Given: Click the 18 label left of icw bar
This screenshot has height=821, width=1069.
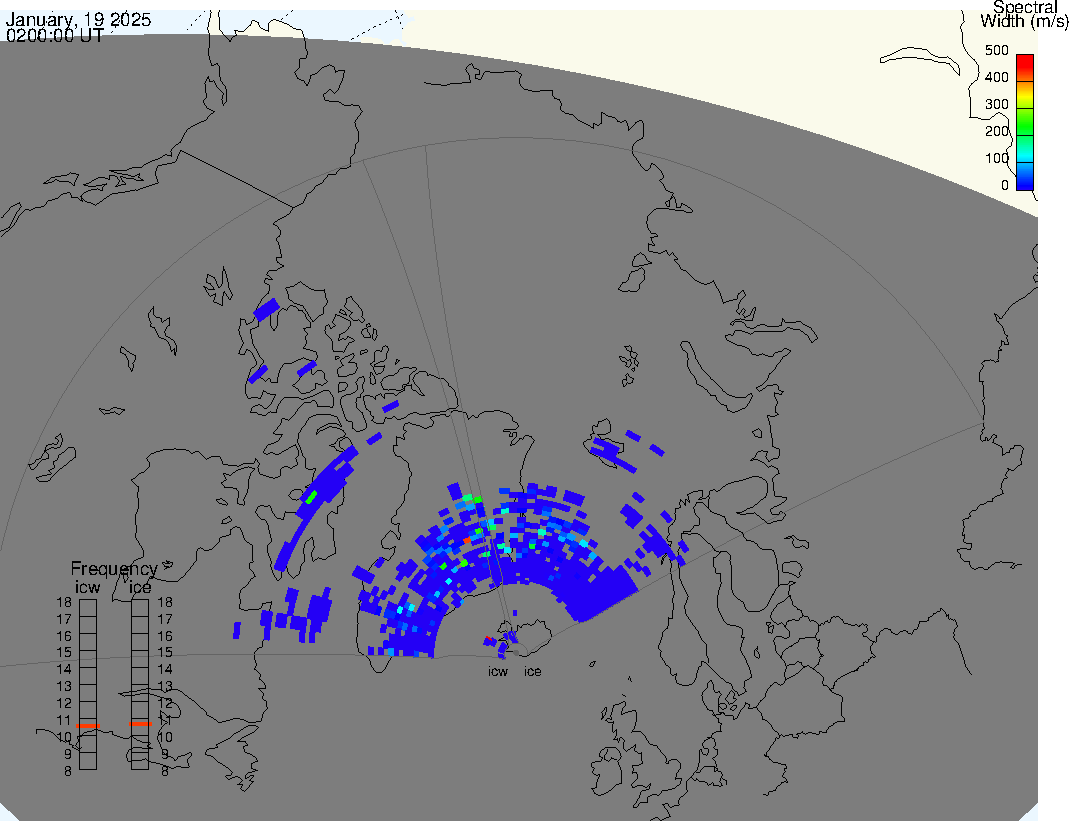Looking at the screenshot, I should 64,602.
